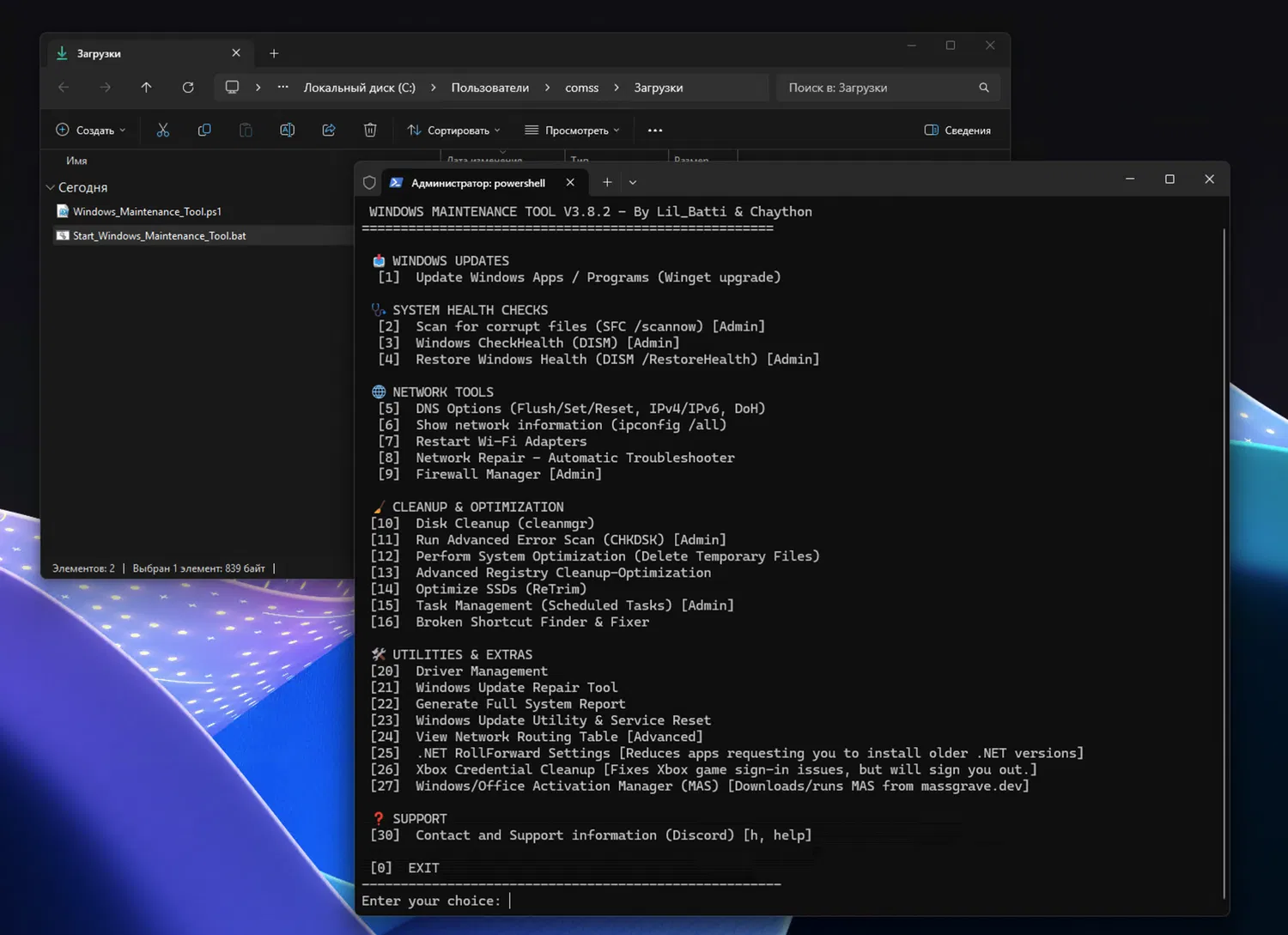Click Локальный диск (C:) breadcrumb in address bar
This screenshot has height=935, width=1288.
click(x=360, y=88)
